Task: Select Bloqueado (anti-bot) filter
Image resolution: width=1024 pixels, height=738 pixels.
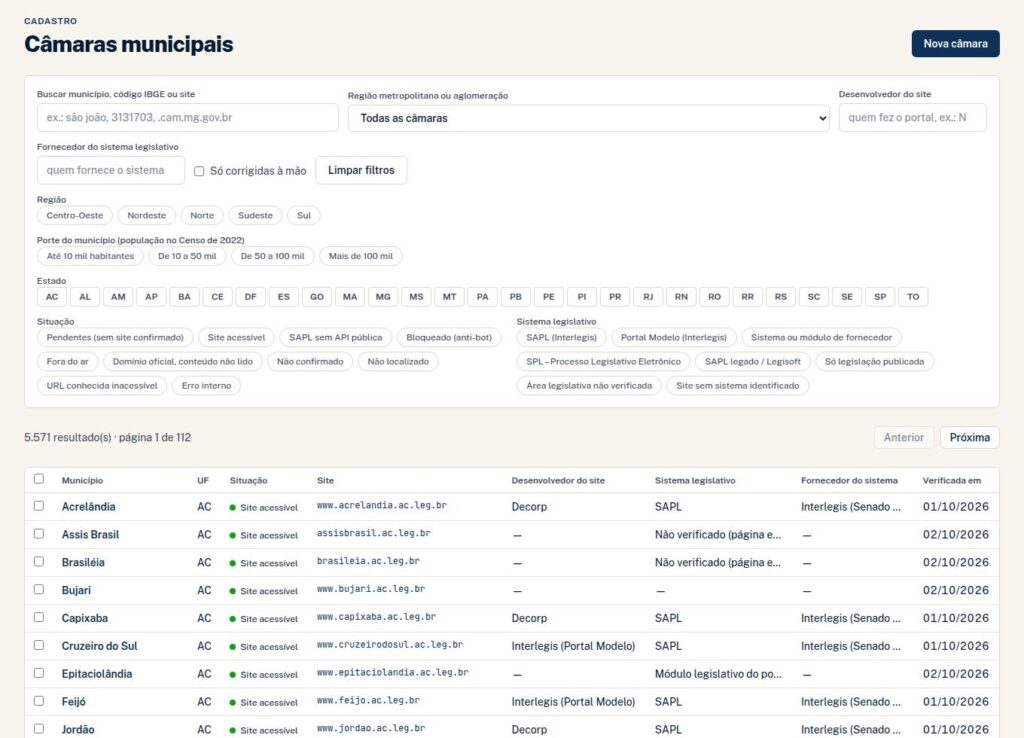Action: (449, 338)
